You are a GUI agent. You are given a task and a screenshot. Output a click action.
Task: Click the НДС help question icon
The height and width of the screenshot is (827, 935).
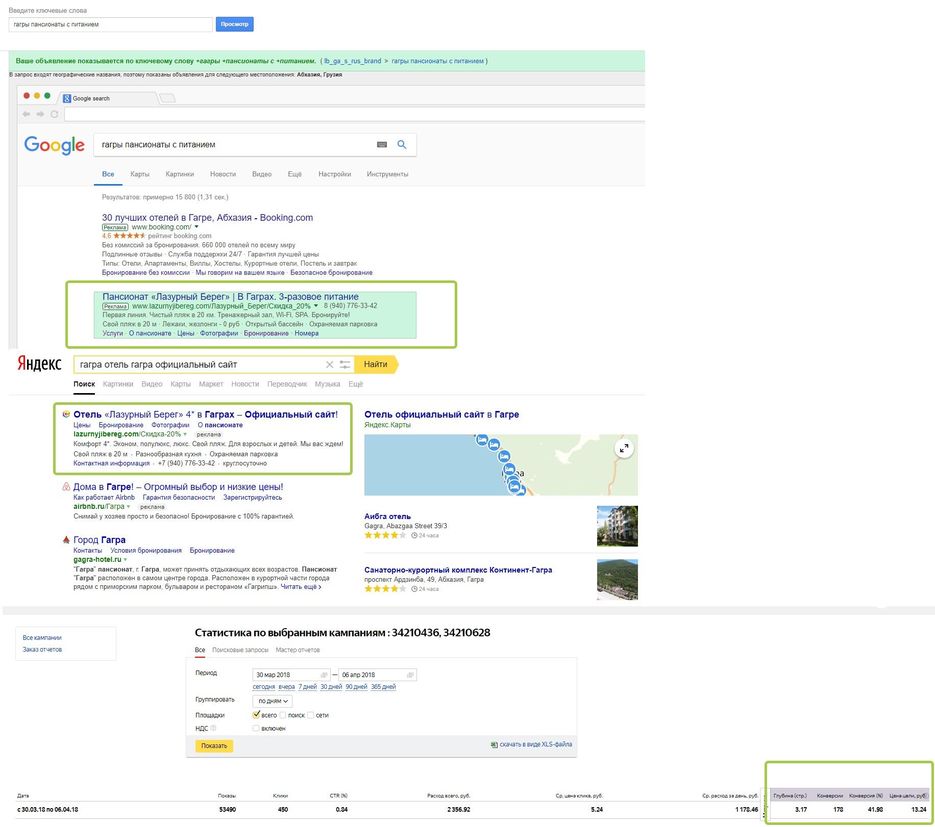[x=213, y=728]
